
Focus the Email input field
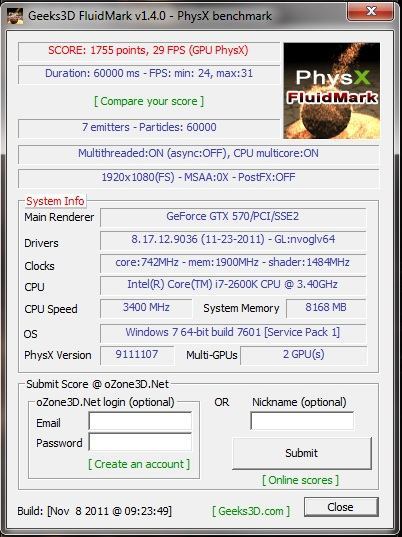140,421
